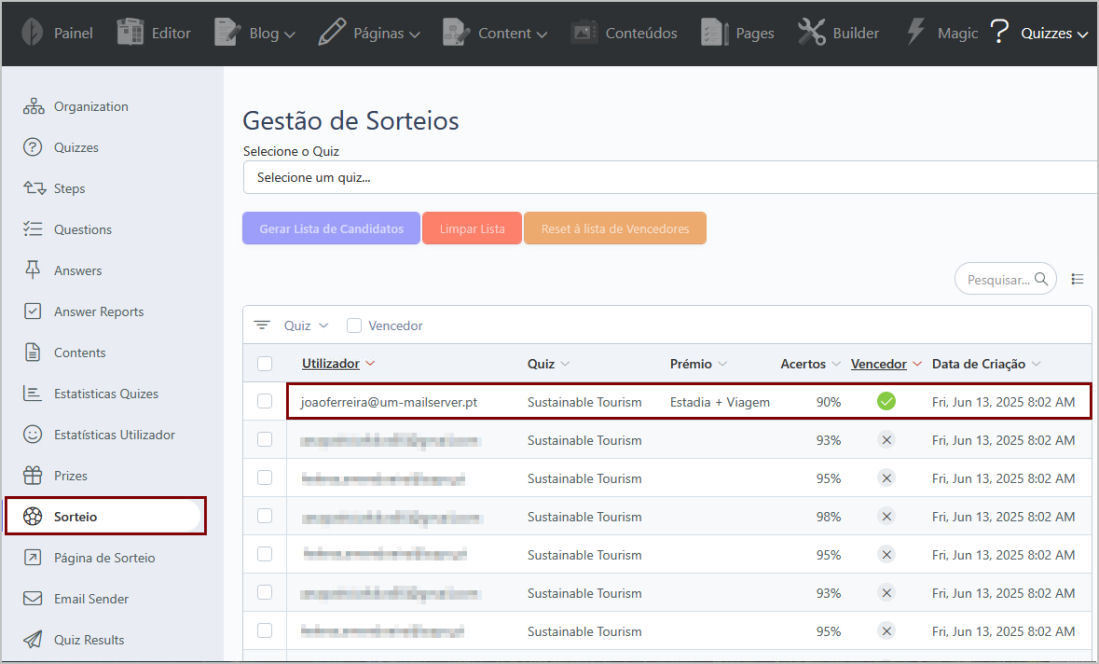Check the joaoferreira@um-mailserver.pt row checkbox
Screen dimensions: 1099x664
pos(264,401)
